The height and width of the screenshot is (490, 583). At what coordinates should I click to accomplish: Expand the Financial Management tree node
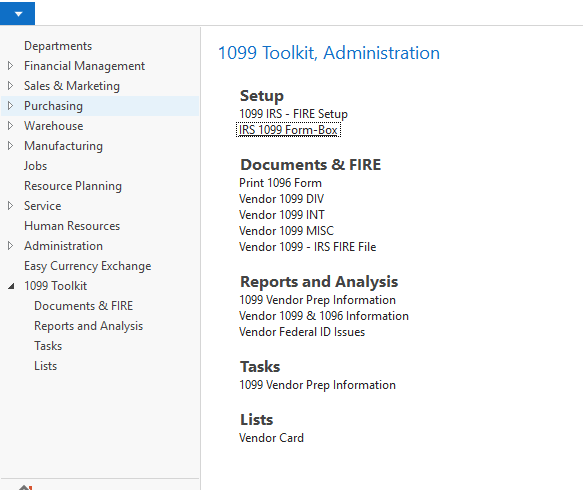point(10,66)
